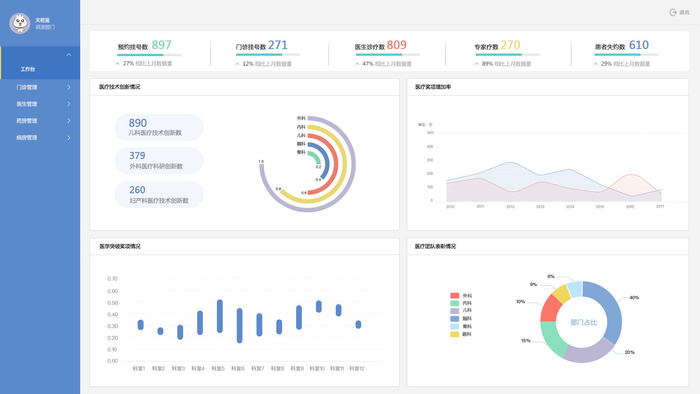Select the light blue legend swatch
This screenshot has height=394, width=700.
454,326
